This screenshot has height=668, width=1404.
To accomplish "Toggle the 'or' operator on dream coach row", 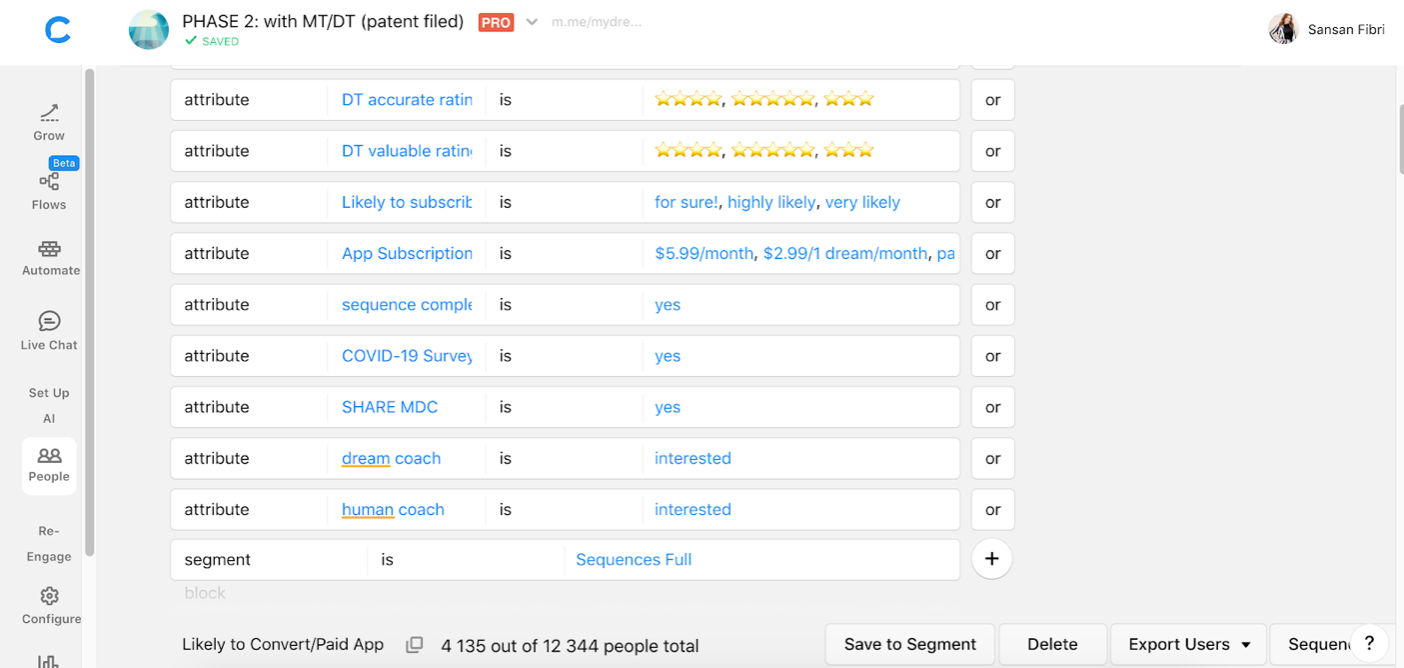I will click(x=992, y=458).
